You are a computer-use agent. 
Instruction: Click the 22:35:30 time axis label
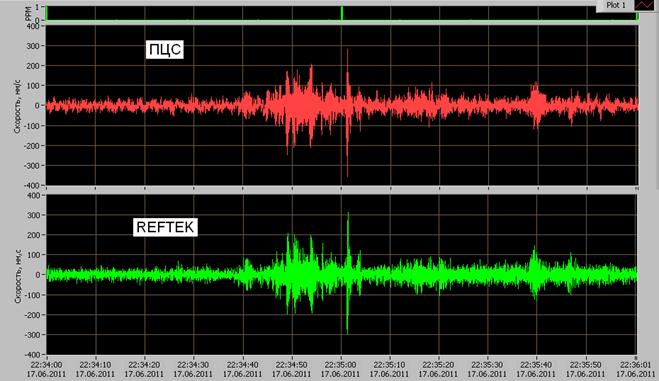tap(488, 365)
